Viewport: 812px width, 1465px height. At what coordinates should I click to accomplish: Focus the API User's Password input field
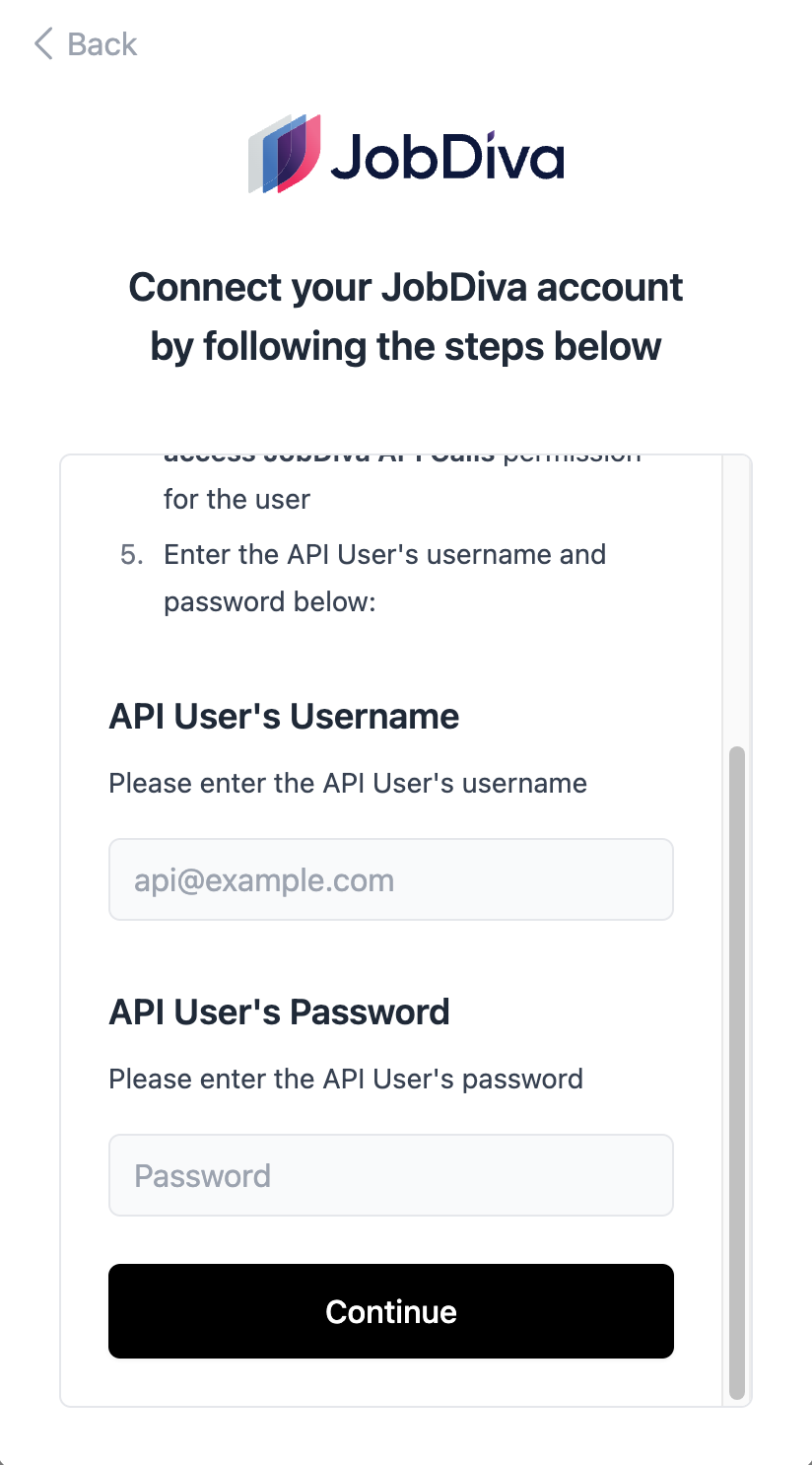click(390, 1175)
